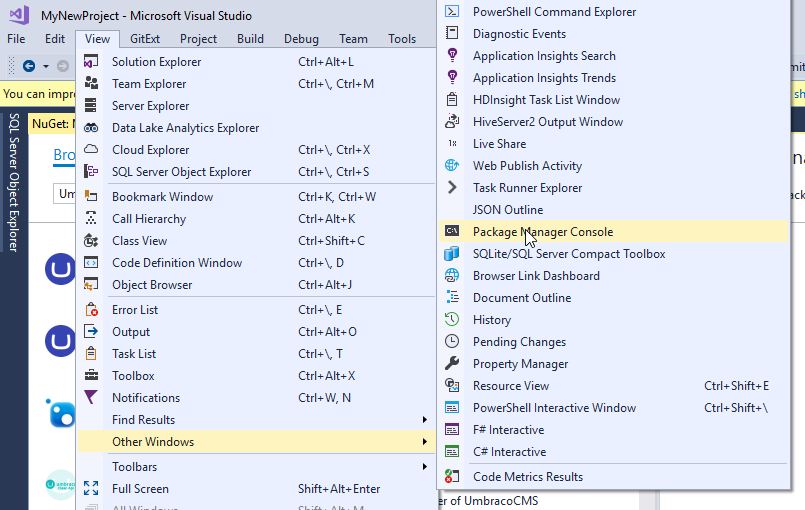Click the Browser Link Dashboard icon
Viewport: 805px width, 510px height.
pos(452,276)
